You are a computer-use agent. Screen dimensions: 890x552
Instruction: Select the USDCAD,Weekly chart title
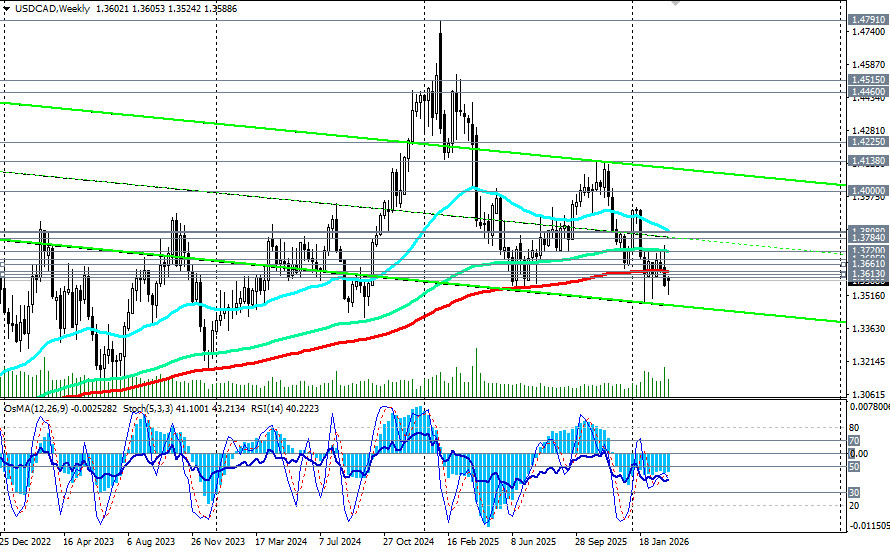coord(52,9)
